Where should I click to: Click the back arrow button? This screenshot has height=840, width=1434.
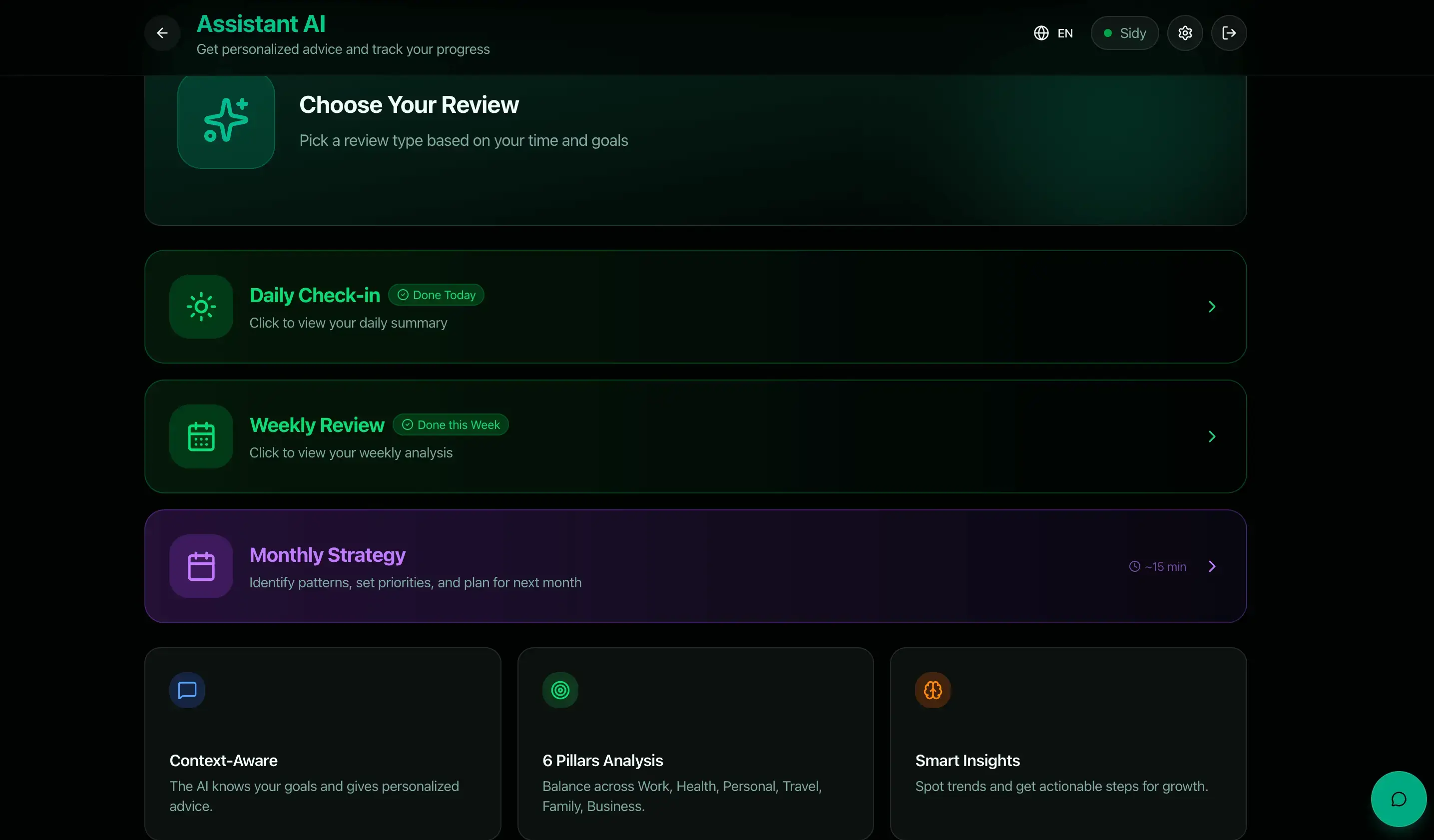162,33
